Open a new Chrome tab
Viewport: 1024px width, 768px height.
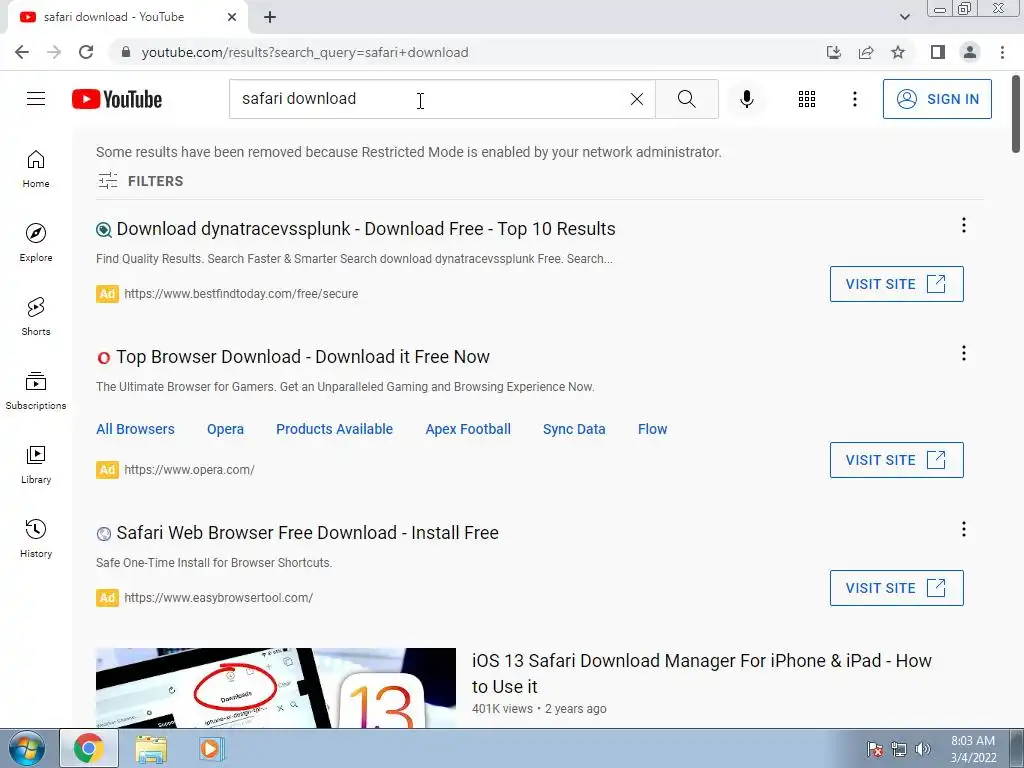point(270,17)
